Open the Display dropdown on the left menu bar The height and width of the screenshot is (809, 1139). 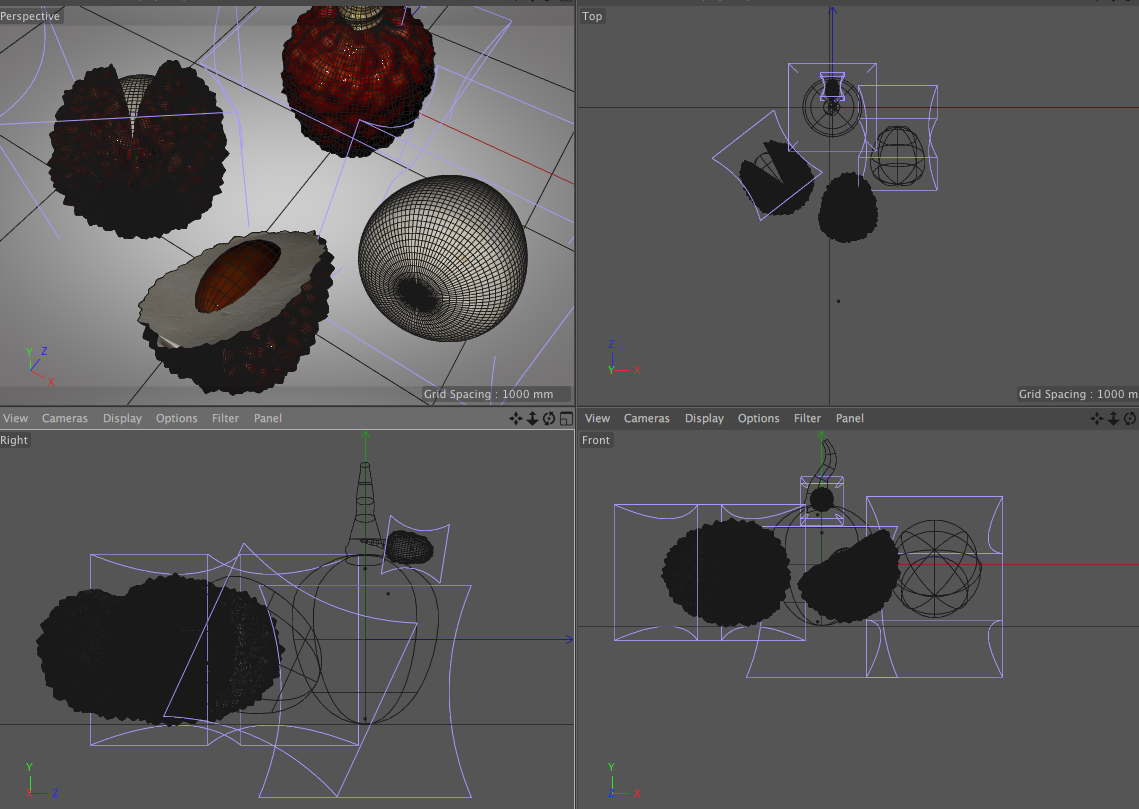click(x=122, y=418)
